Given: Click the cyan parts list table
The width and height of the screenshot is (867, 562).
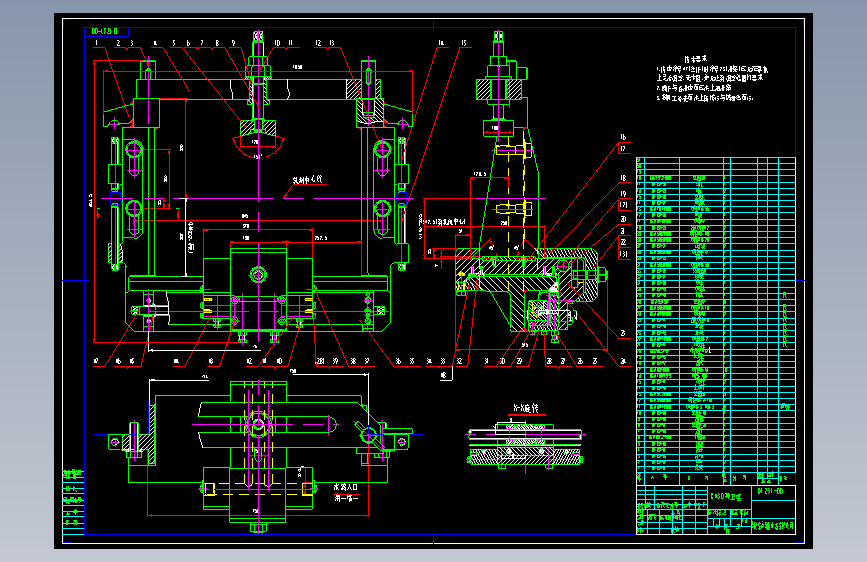Looking at the screenshot, I should click(715, 320).
